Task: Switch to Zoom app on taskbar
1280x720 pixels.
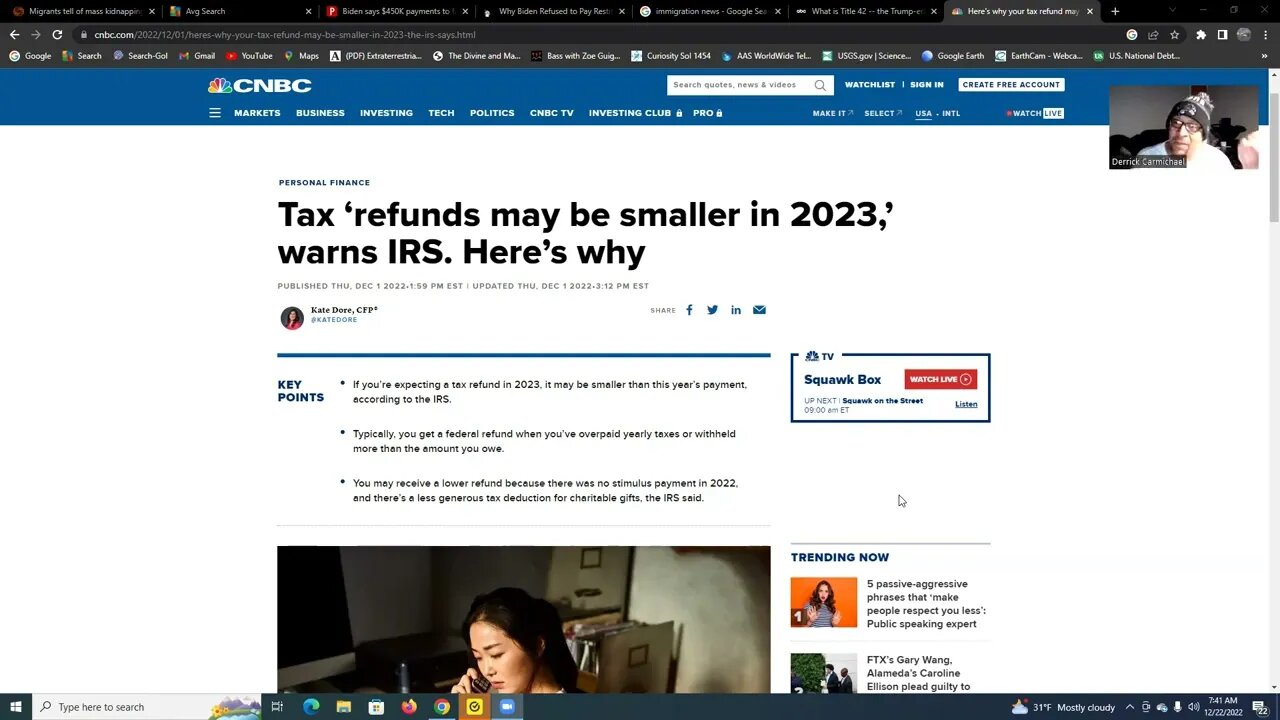Action: [x=507, y=707]
